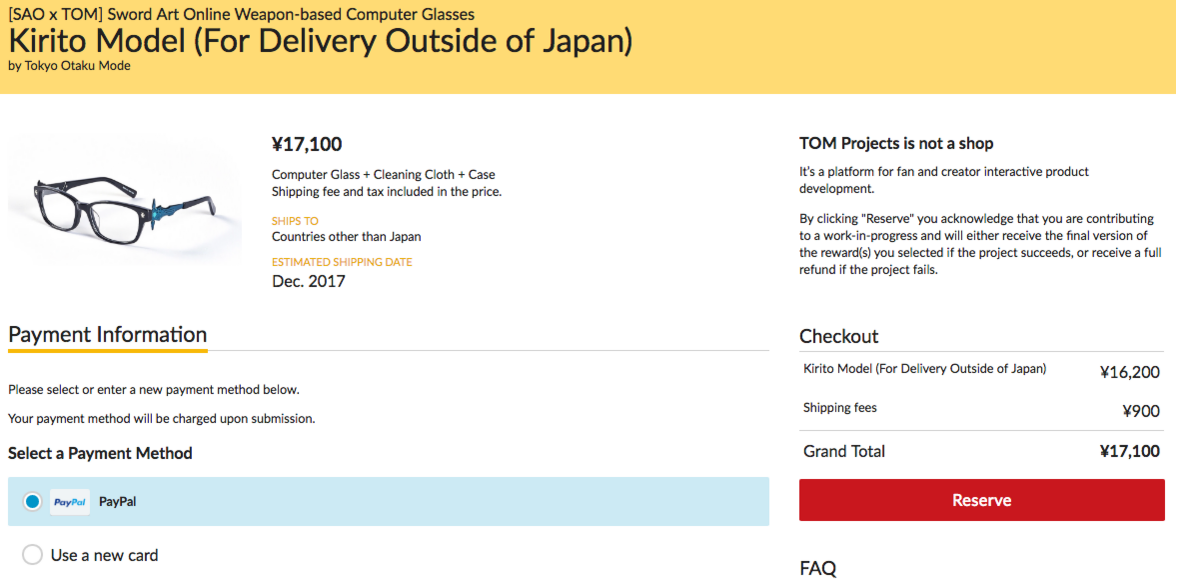
Task: Click the PayPal payment method label
Action: 118,502
